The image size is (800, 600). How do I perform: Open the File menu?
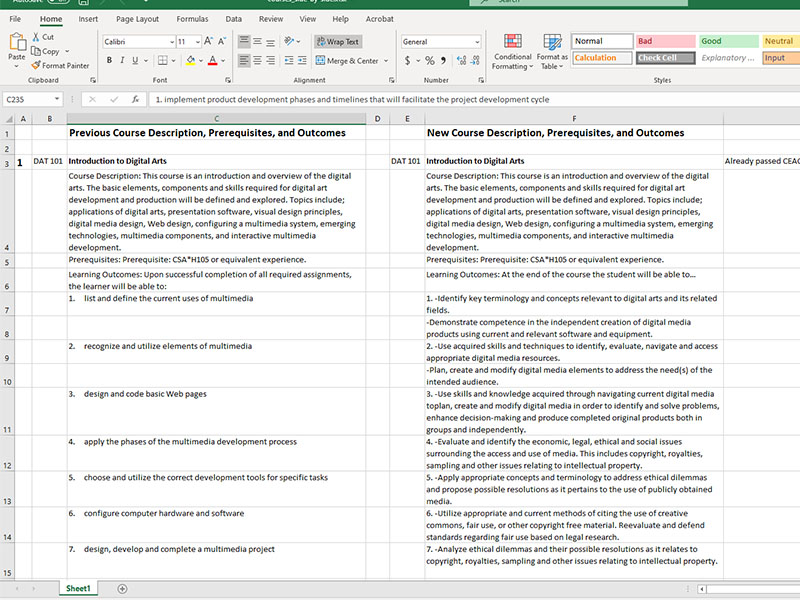pos(15,19)
